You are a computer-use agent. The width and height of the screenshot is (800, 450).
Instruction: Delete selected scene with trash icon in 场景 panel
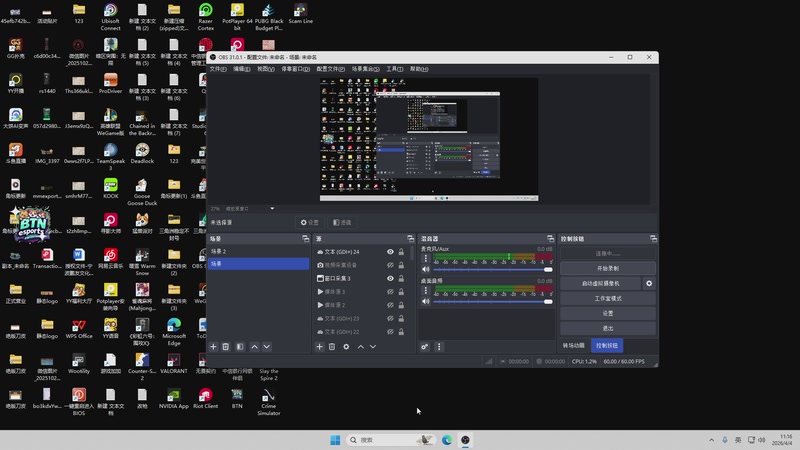click(x=226, y=346)
